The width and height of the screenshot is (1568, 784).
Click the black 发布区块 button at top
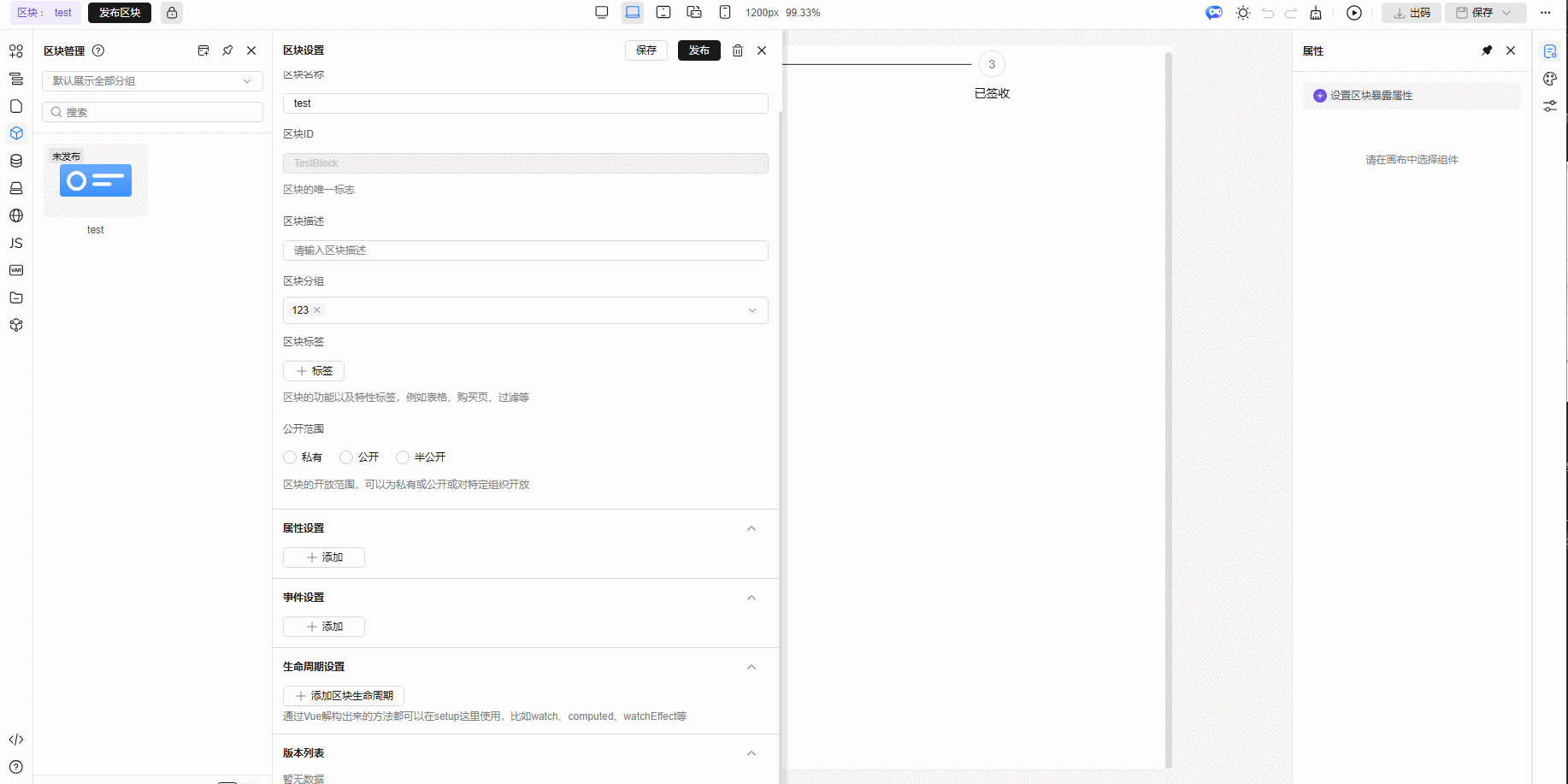tap(120, 13)
